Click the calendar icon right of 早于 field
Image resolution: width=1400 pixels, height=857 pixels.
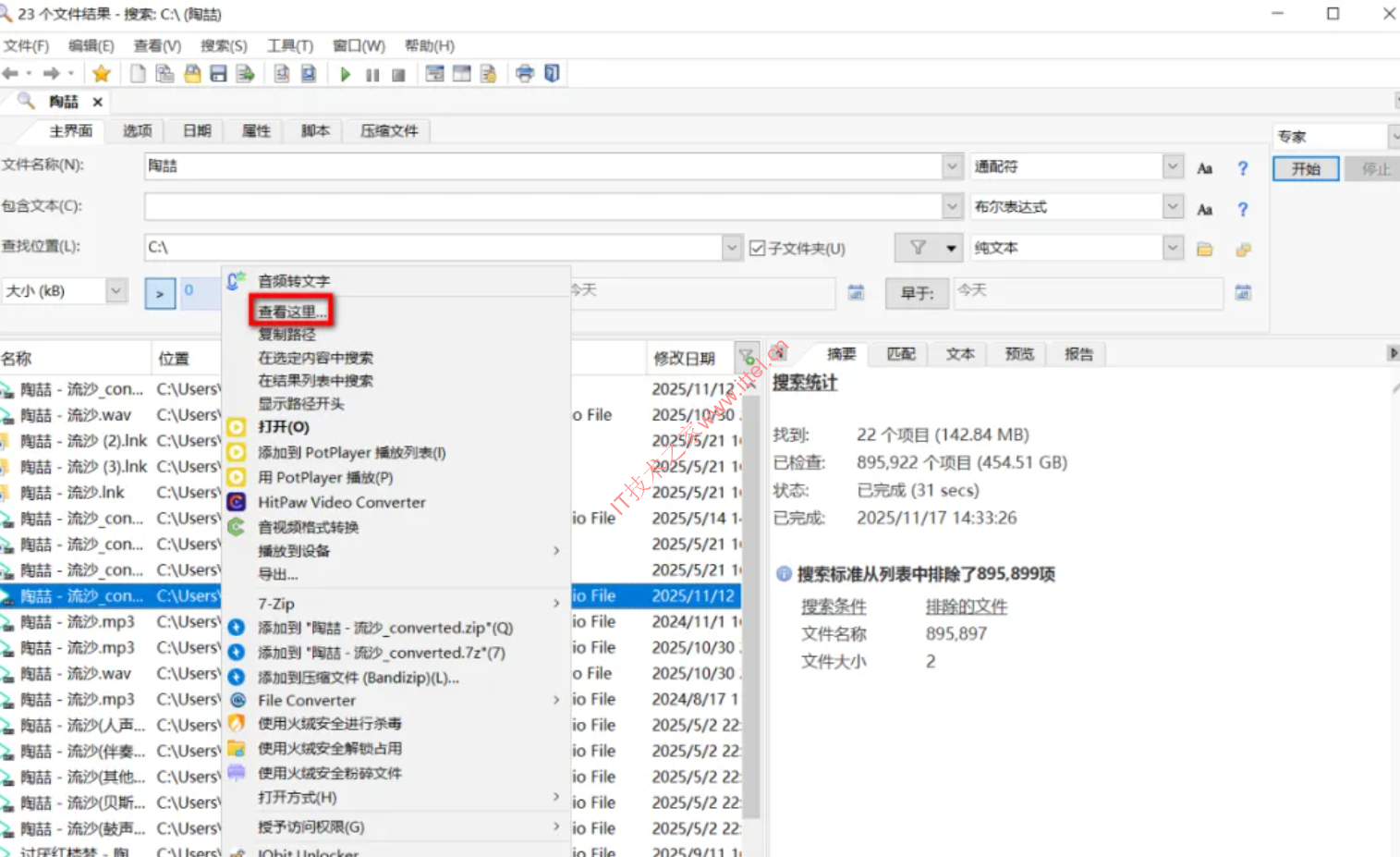click(x=1243, y=292)
